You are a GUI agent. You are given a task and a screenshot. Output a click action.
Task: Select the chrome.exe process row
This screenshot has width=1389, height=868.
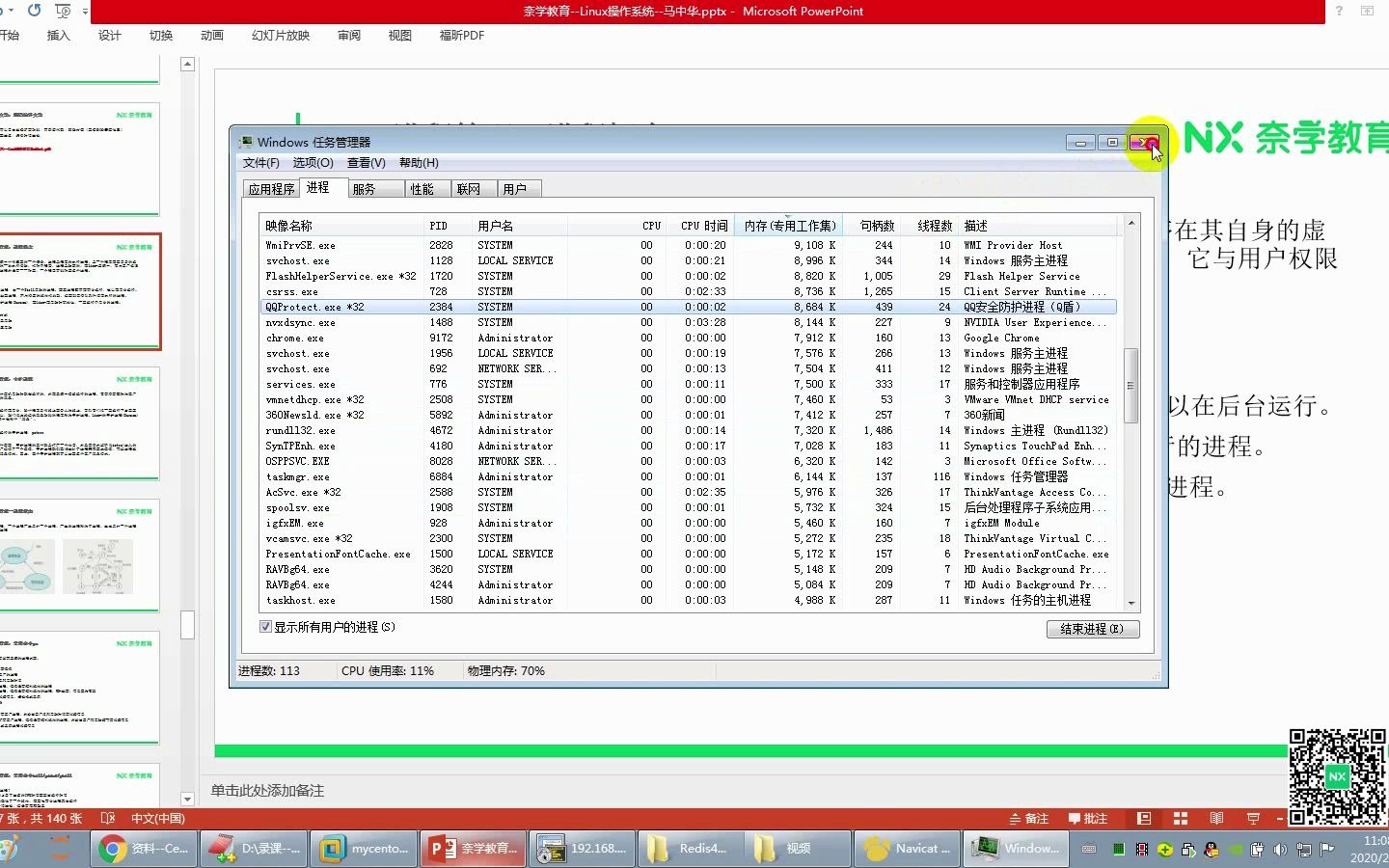click(x=688, y=338)
